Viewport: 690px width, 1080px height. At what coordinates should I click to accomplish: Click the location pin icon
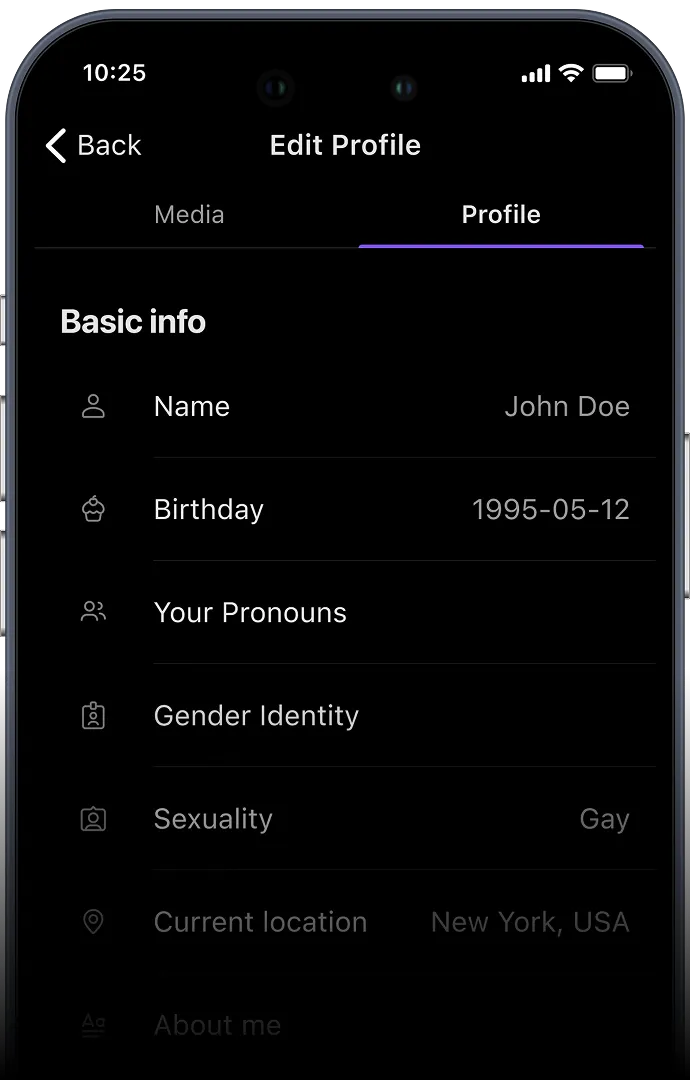(x=93, y=921)
